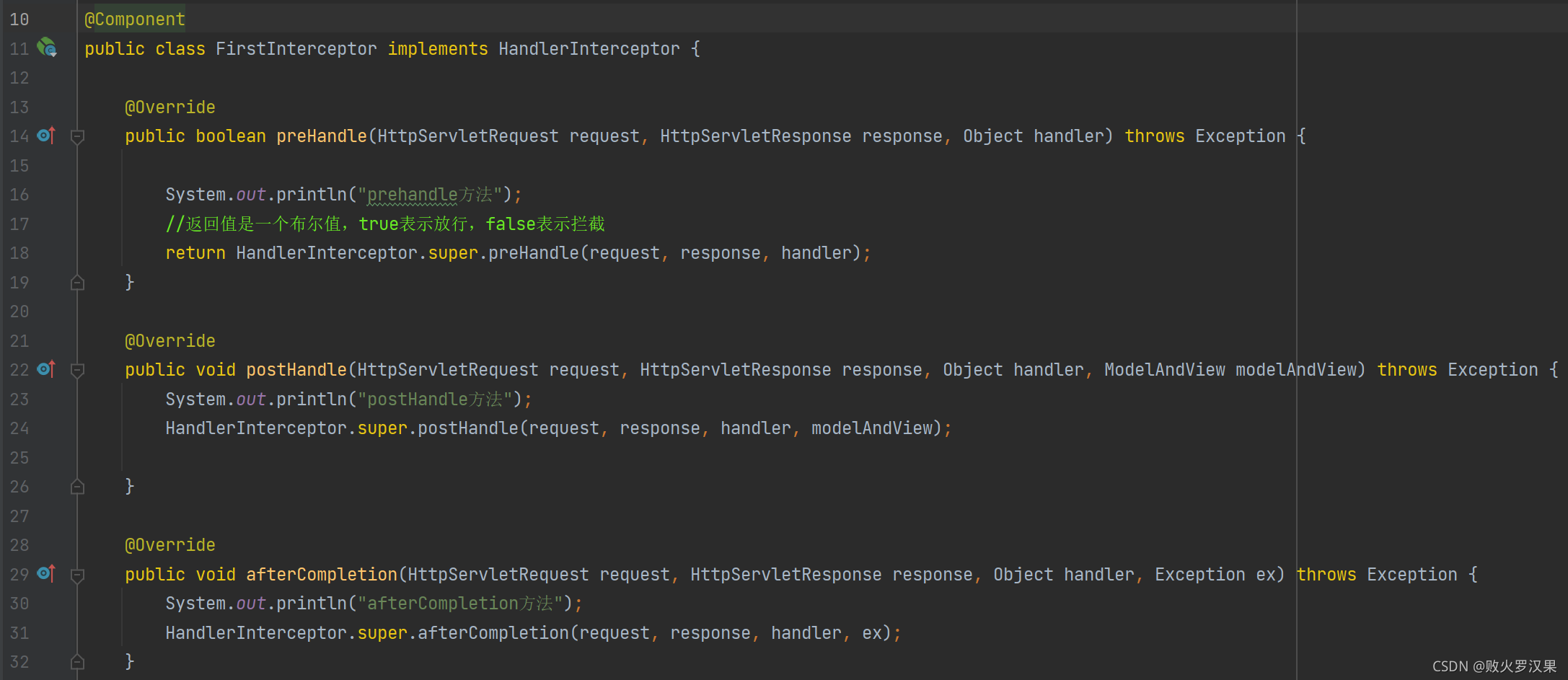The width and height of the screenshot is (1568, 680).
Task: Click the fold end marker on line 26
Action: pyautogui.click(x=78, y=487)
